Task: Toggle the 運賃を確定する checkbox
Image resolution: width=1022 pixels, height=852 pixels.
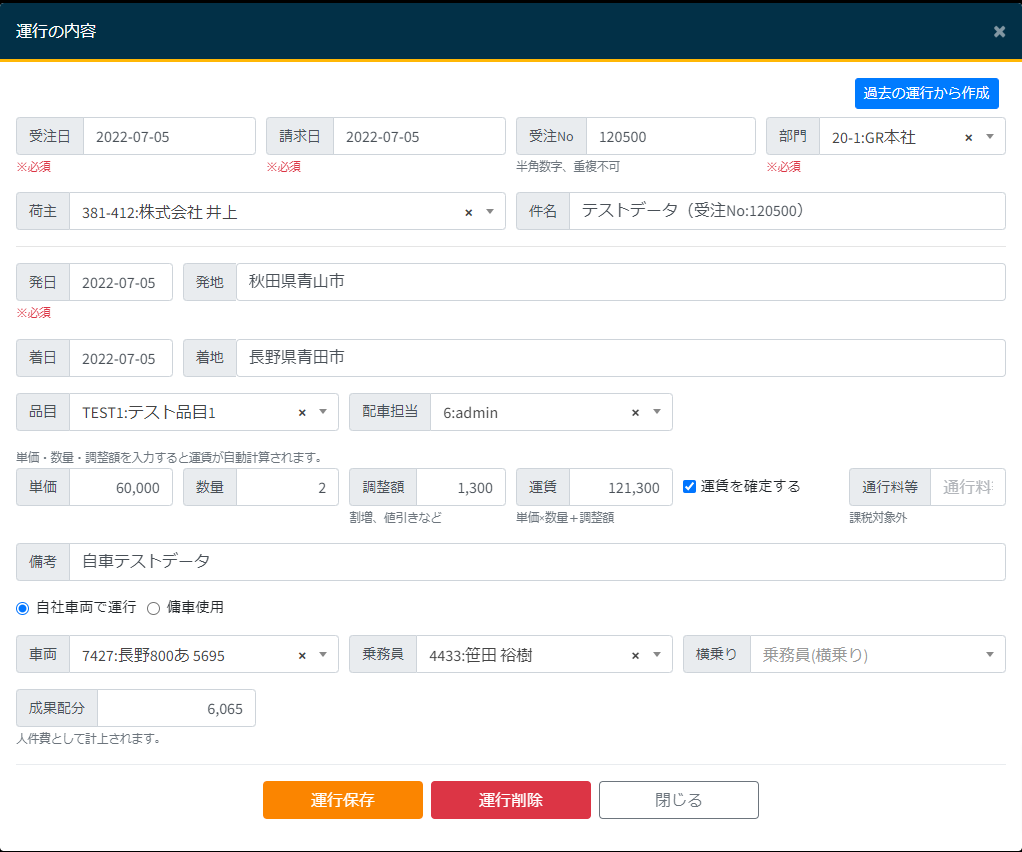Action: (x=689, y=486)
